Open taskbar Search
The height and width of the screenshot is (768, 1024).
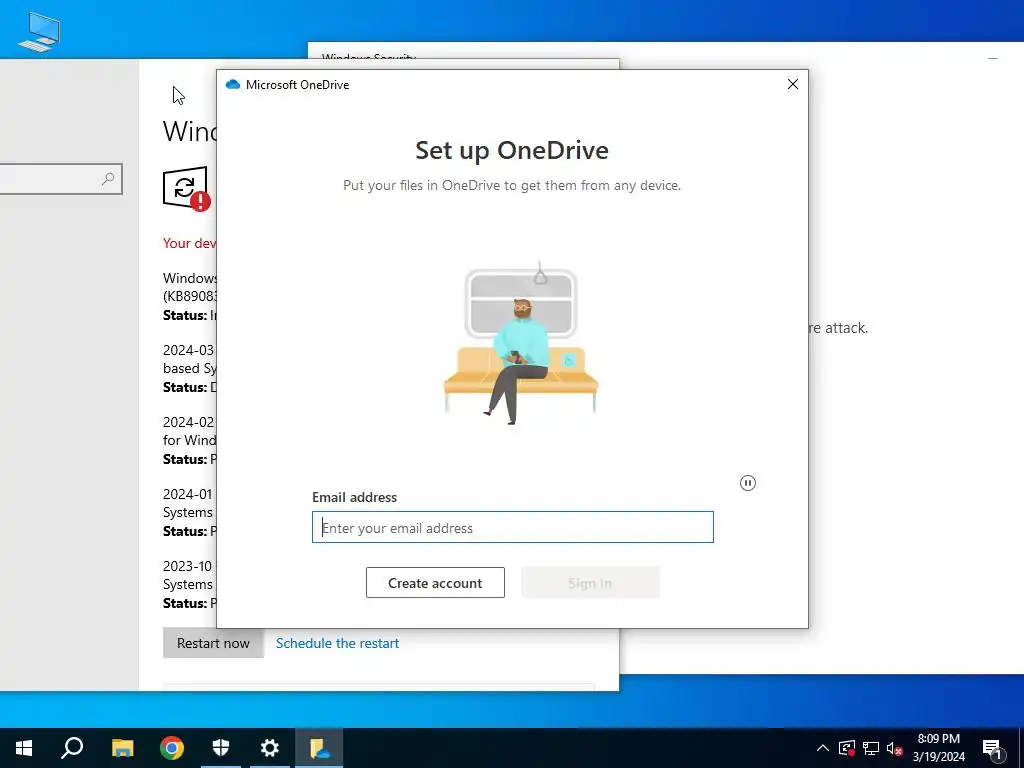tap(72, 748)
